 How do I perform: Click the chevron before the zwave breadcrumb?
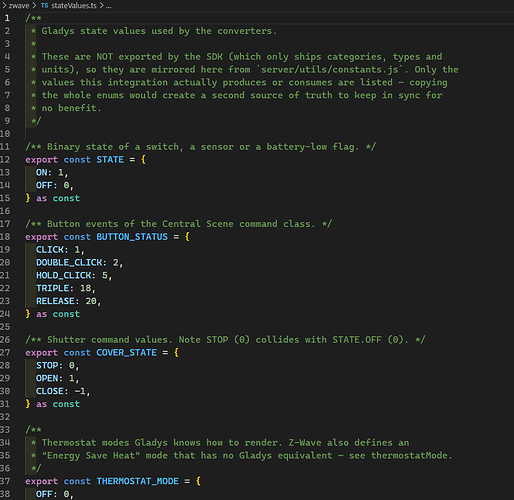[x=4, y=6]
